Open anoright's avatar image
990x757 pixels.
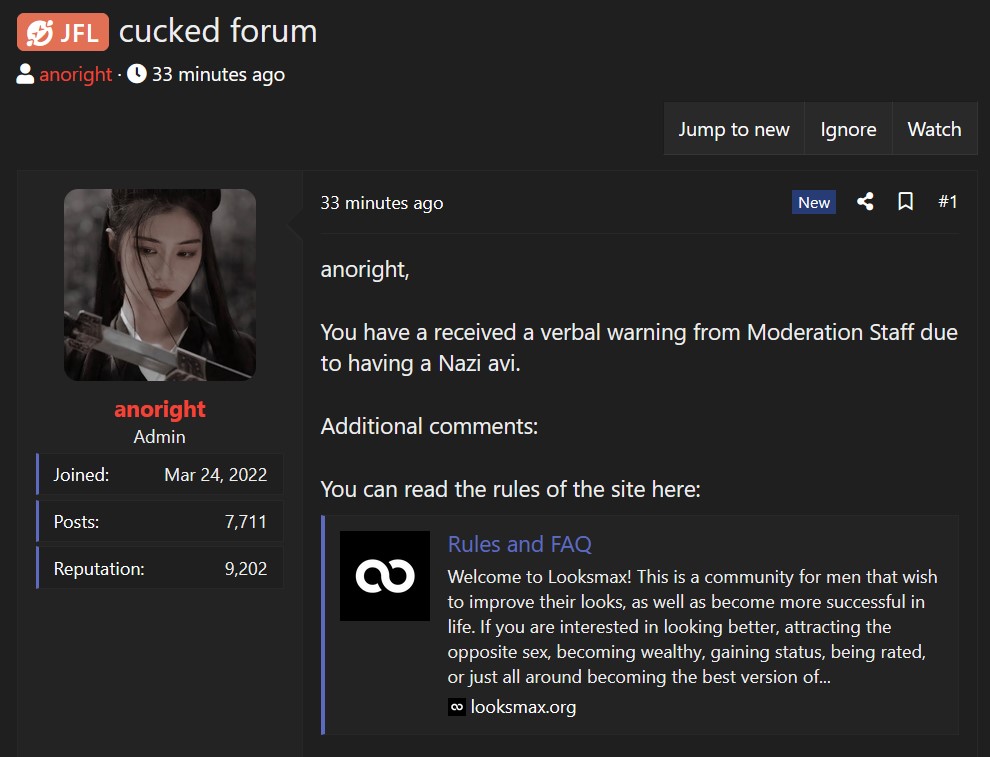160,285
